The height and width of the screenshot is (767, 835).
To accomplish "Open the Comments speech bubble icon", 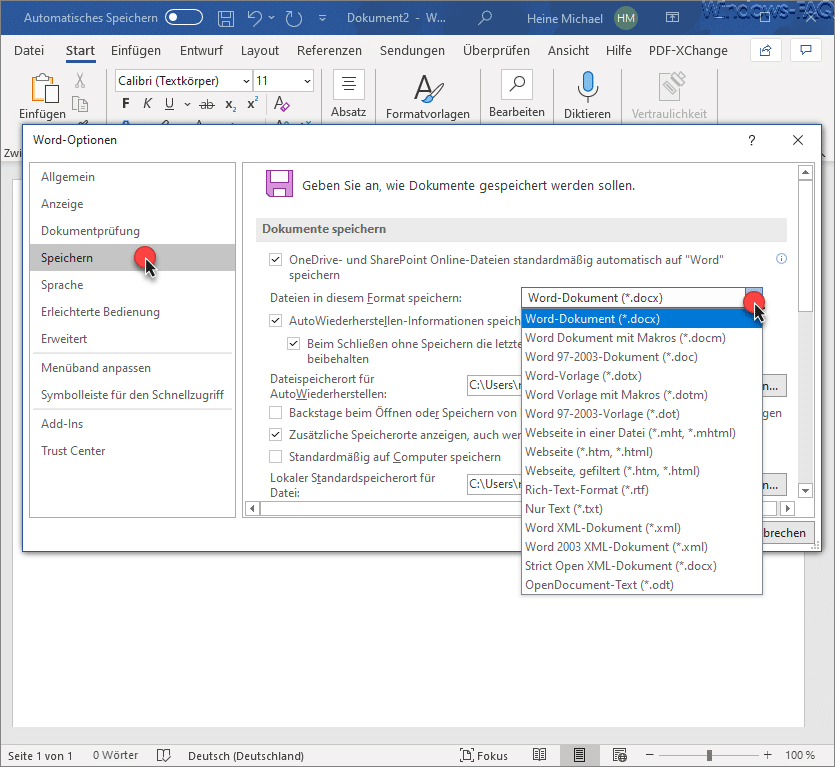I will pos(806,51).
